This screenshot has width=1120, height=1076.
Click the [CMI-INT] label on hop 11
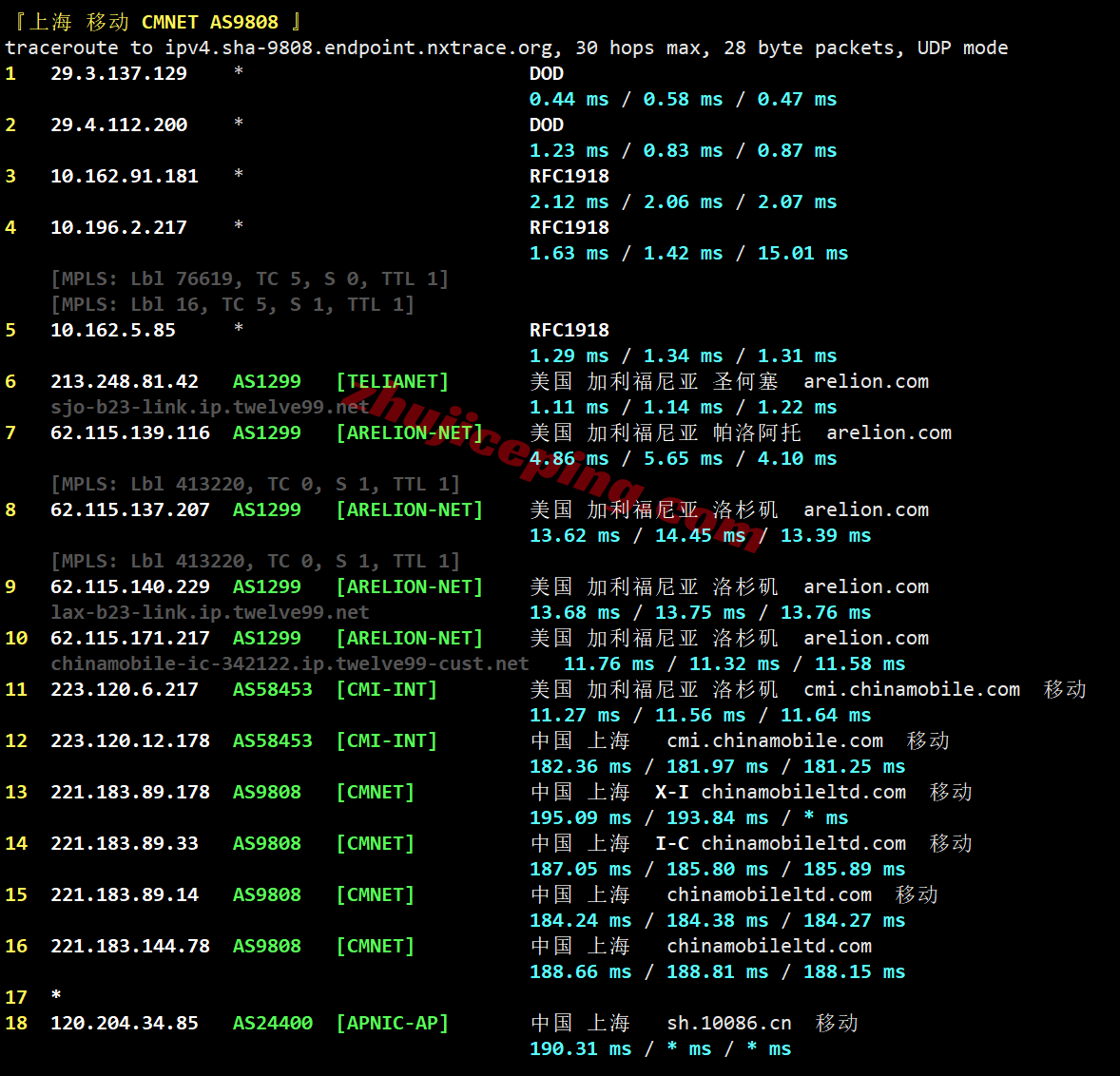click(386, 690)
